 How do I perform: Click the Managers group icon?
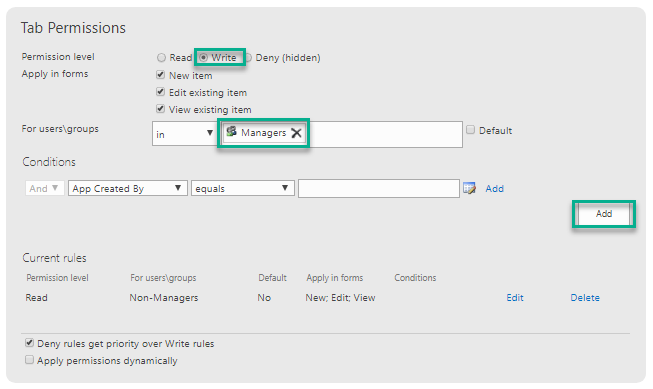[232, 132]
